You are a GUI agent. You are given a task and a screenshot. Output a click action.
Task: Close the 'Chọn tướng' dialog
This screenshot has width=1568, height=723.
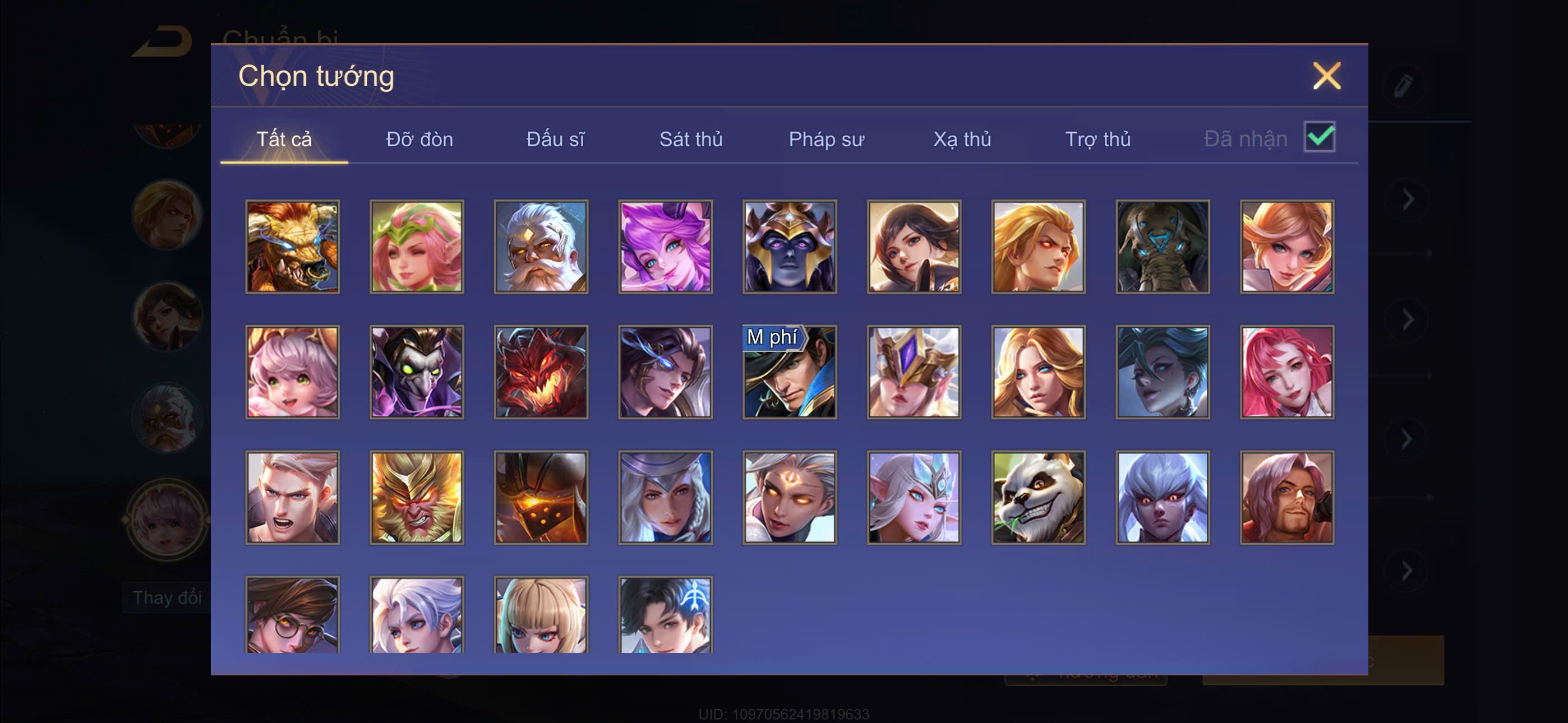pos(1326,76)
